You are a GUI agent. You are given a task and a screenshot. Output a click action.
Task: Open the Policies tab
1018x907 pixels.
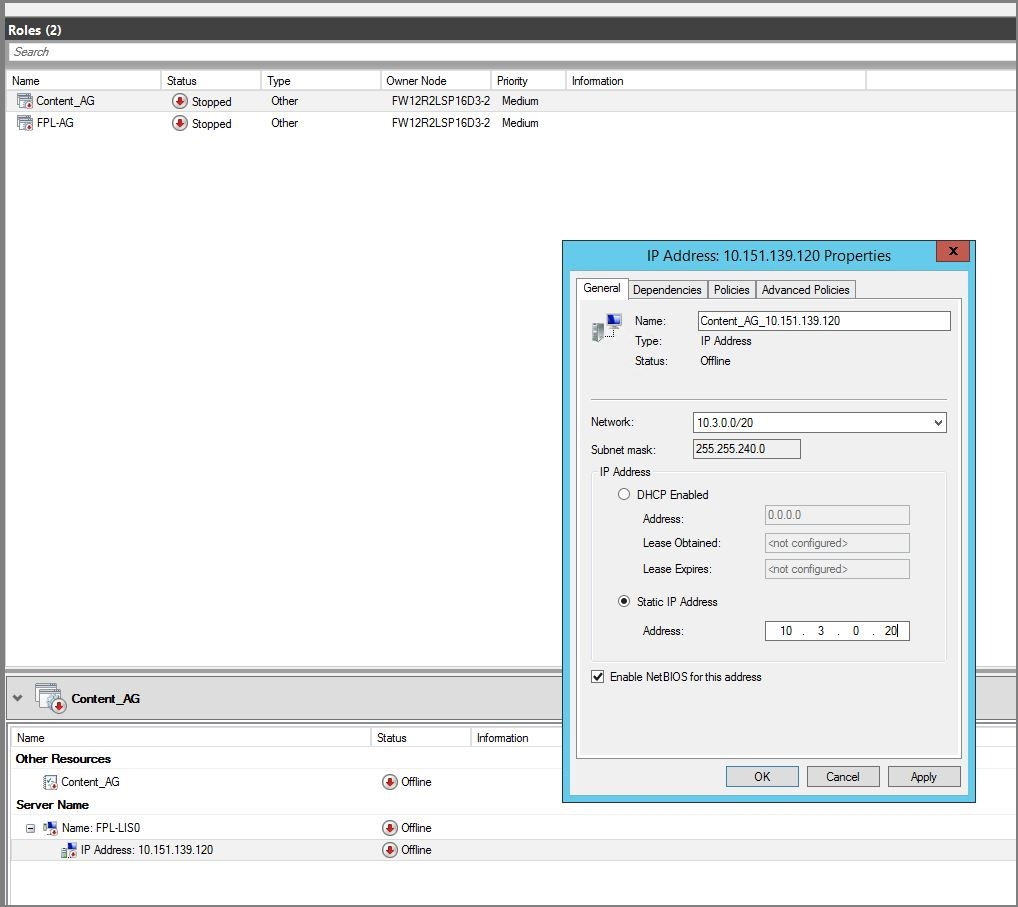731,290
